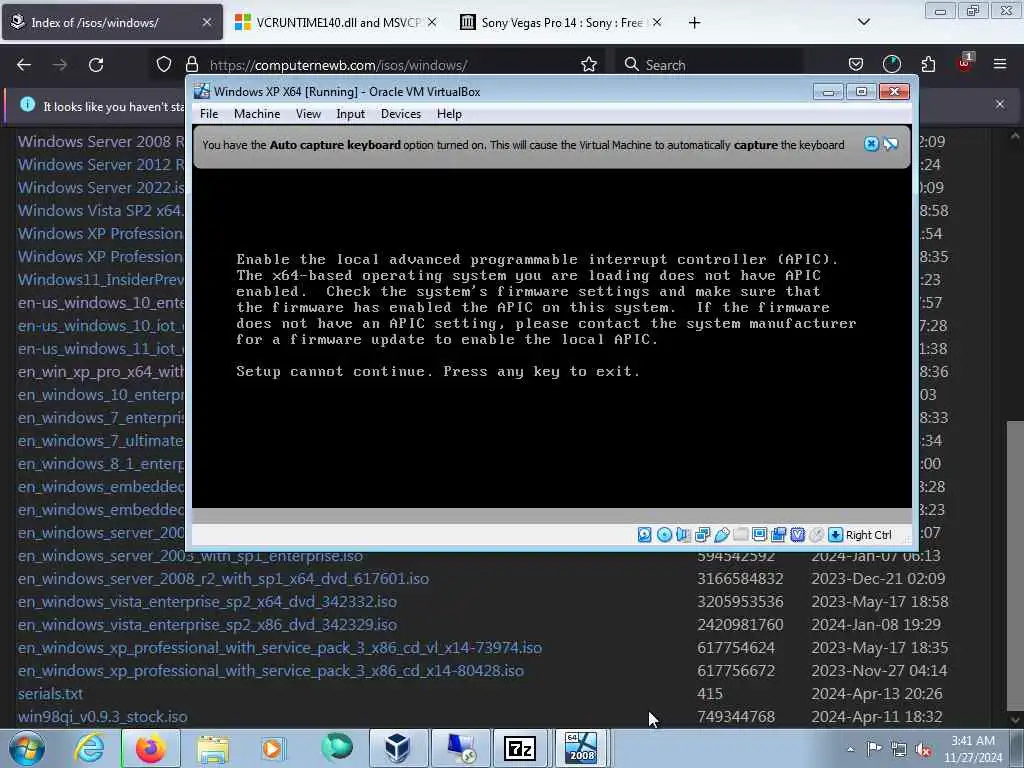Open the VirtualBox Manager cube taskbar icon
The height and width of the screenshot is (768, 1024).
point(397,748)
